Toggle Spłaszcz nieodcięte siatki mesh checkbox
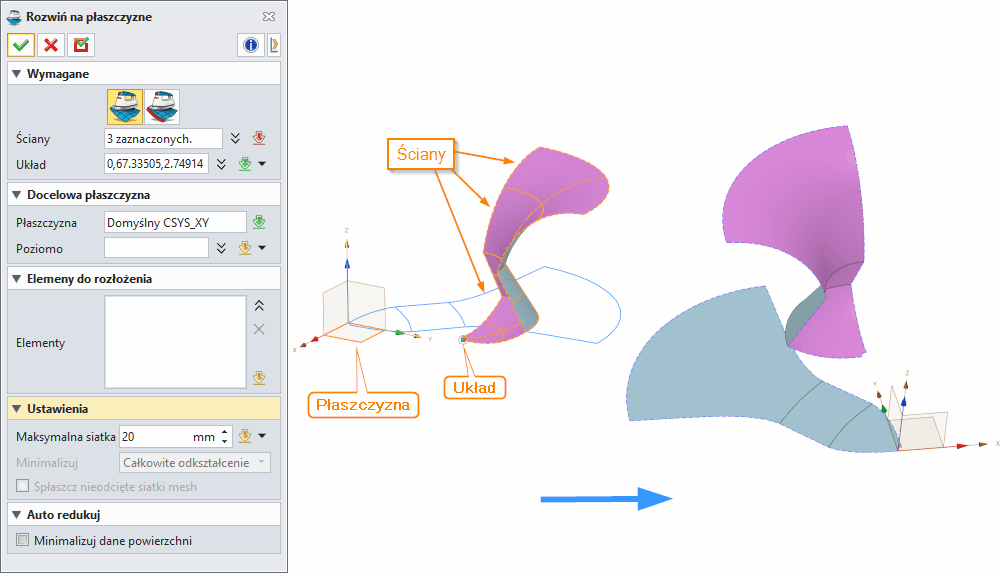Image resolution: width=1000 pixels, height=576 pixels. tap(24, 487)
